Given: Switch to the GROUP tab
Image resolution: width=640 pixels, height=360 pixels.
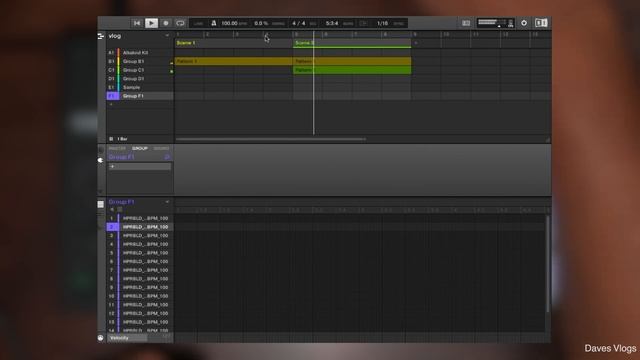Looking at the screenshot, I should (140, 149).
